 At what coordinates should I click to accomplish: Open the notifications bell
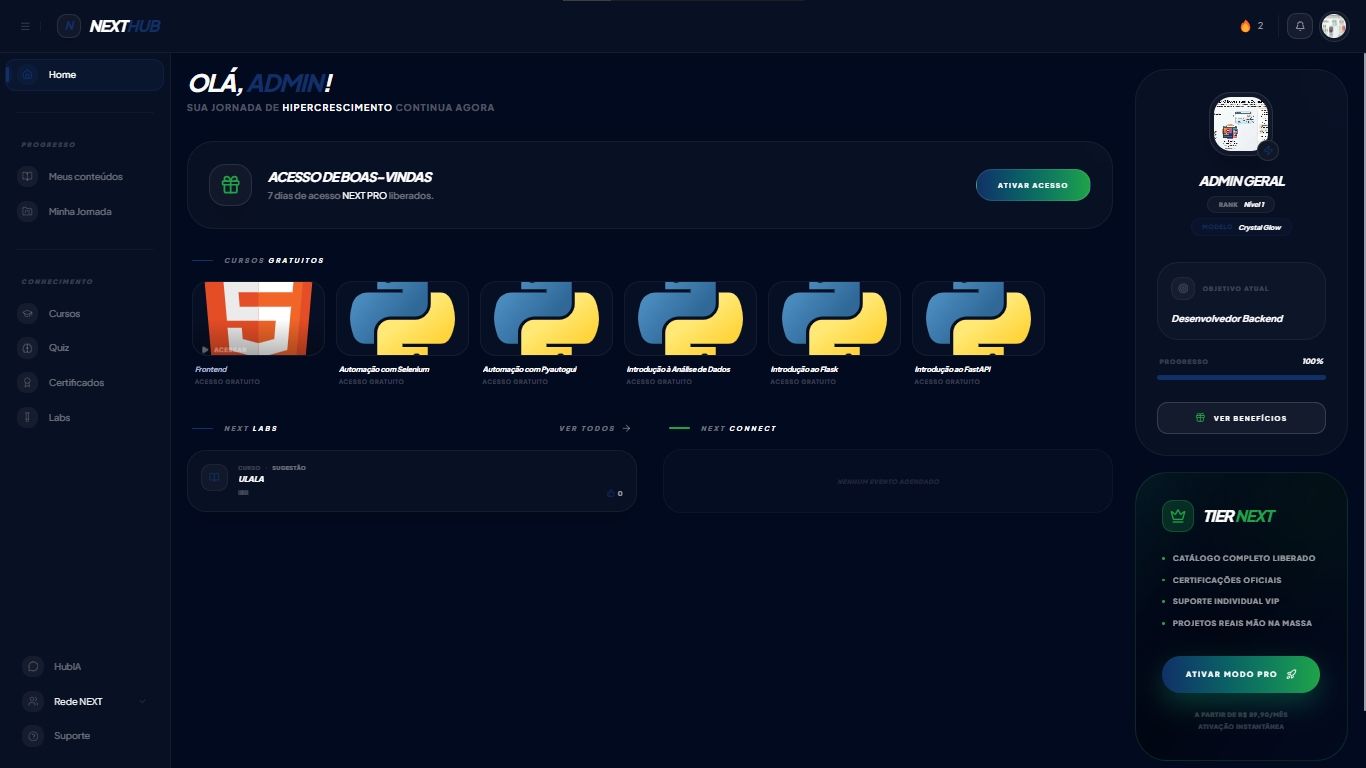pyautogui.click(x=1300, y=26)
